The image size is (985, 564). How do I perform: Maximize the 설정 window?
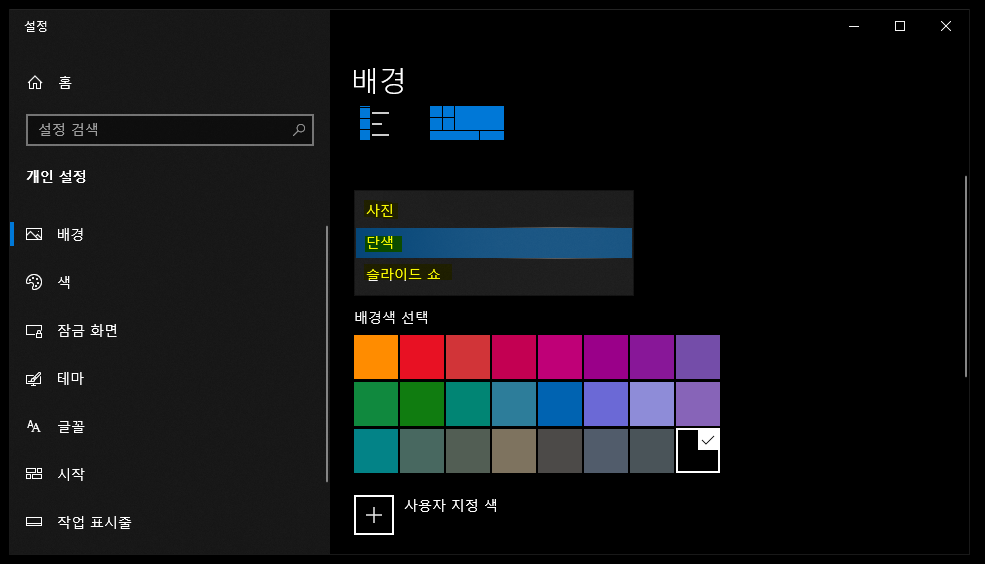point(900,26)
